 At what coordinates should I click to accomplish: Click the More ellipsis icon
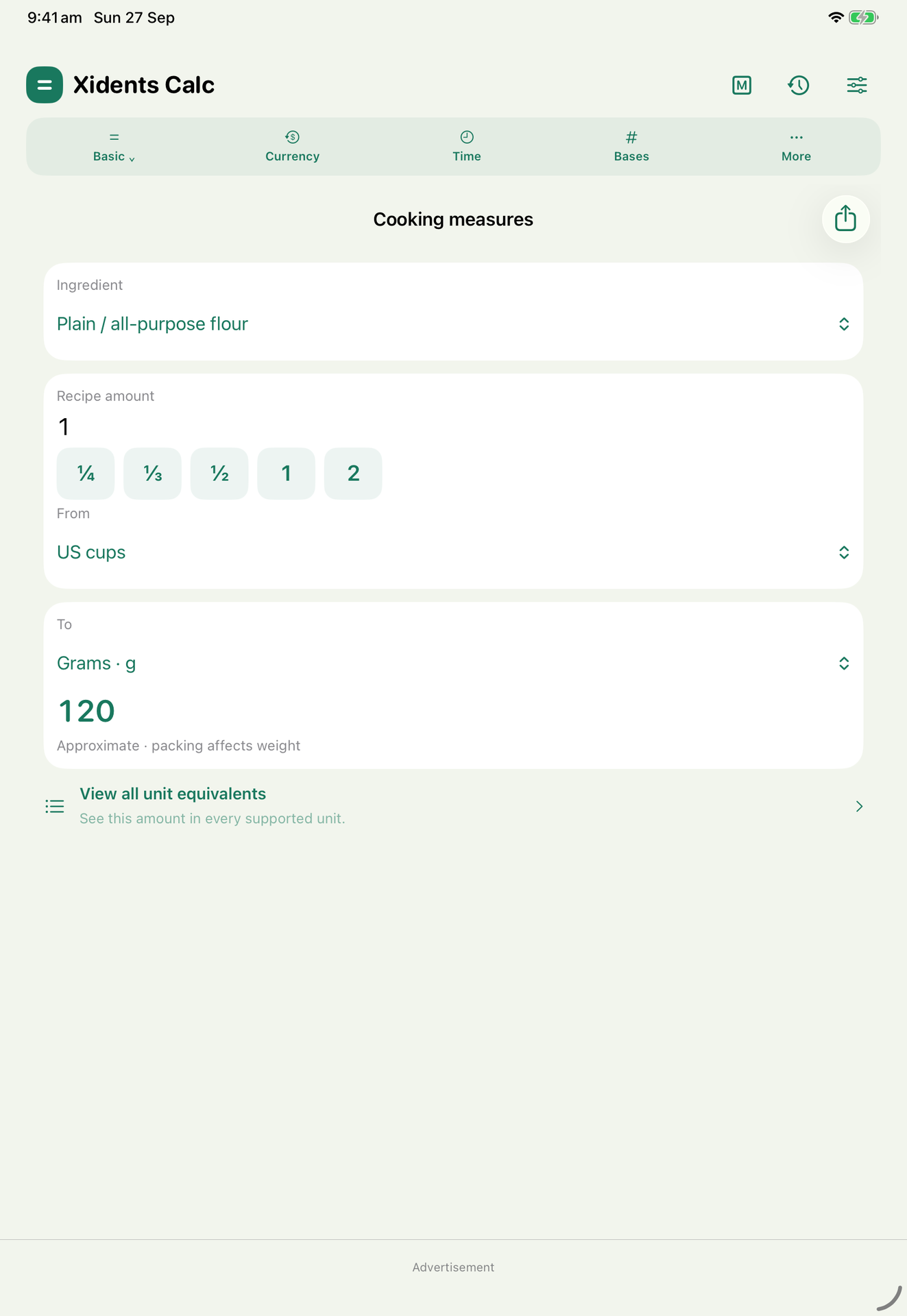tap(796, 138)
